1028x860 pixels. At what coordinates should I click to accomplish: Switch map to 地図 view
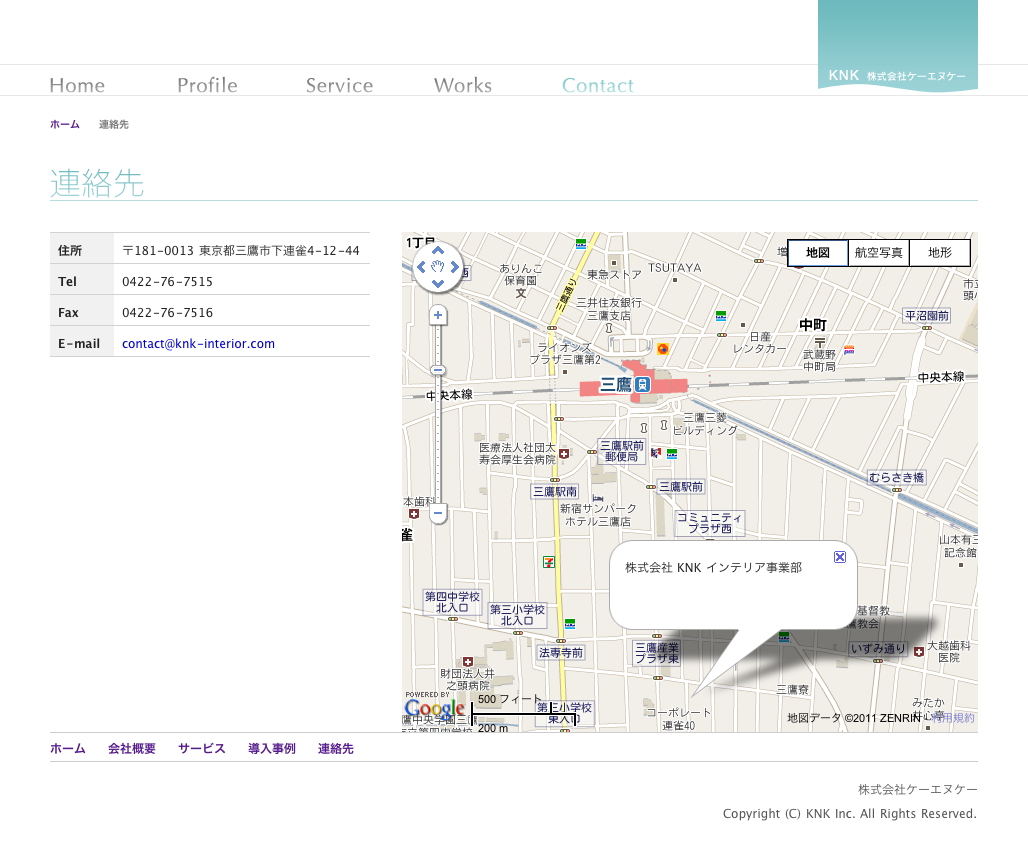pyautogui.click(x=818, y=253)
